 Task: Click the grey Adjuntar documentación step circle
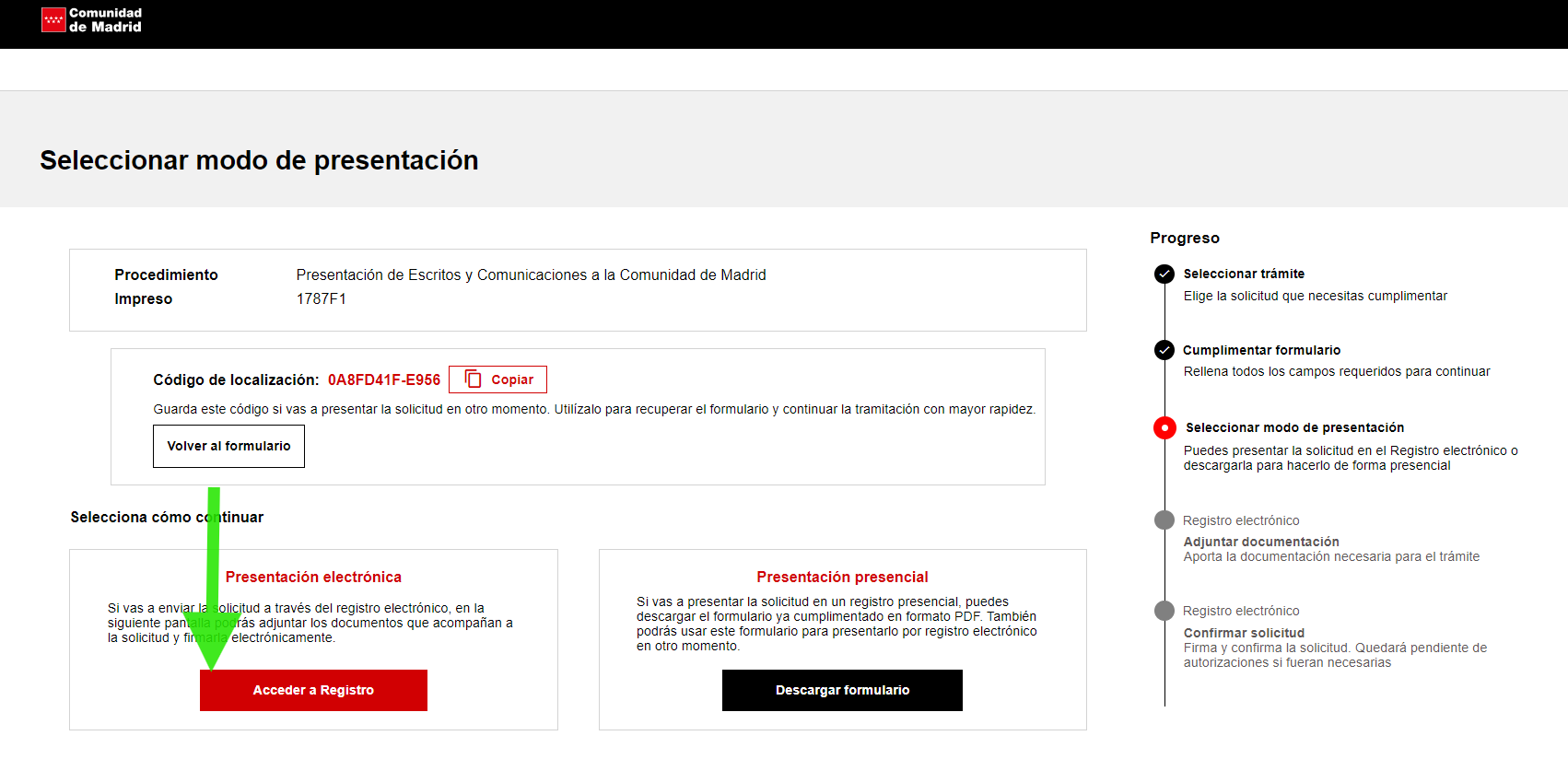pyautogui.click(x=1164, y=520)
